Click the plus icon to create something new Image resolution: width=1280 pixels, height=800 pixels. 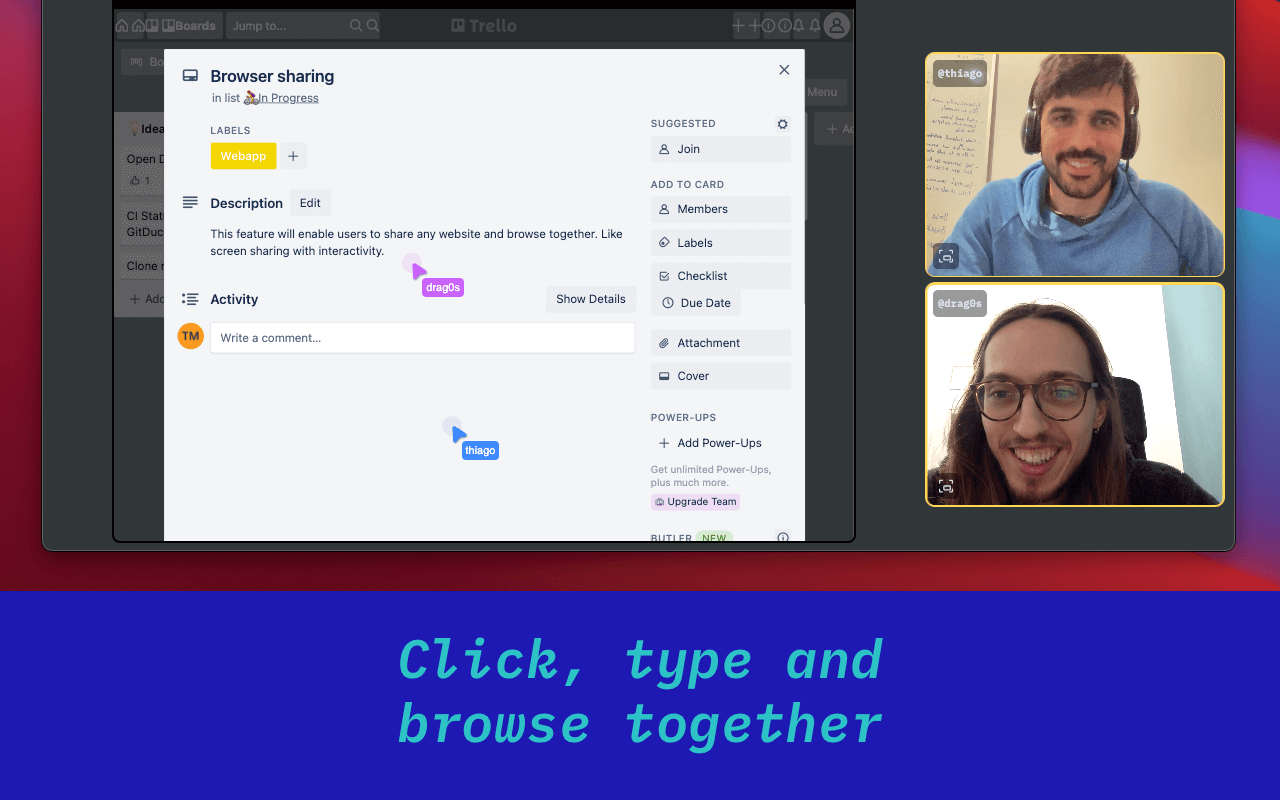[746, 26]
